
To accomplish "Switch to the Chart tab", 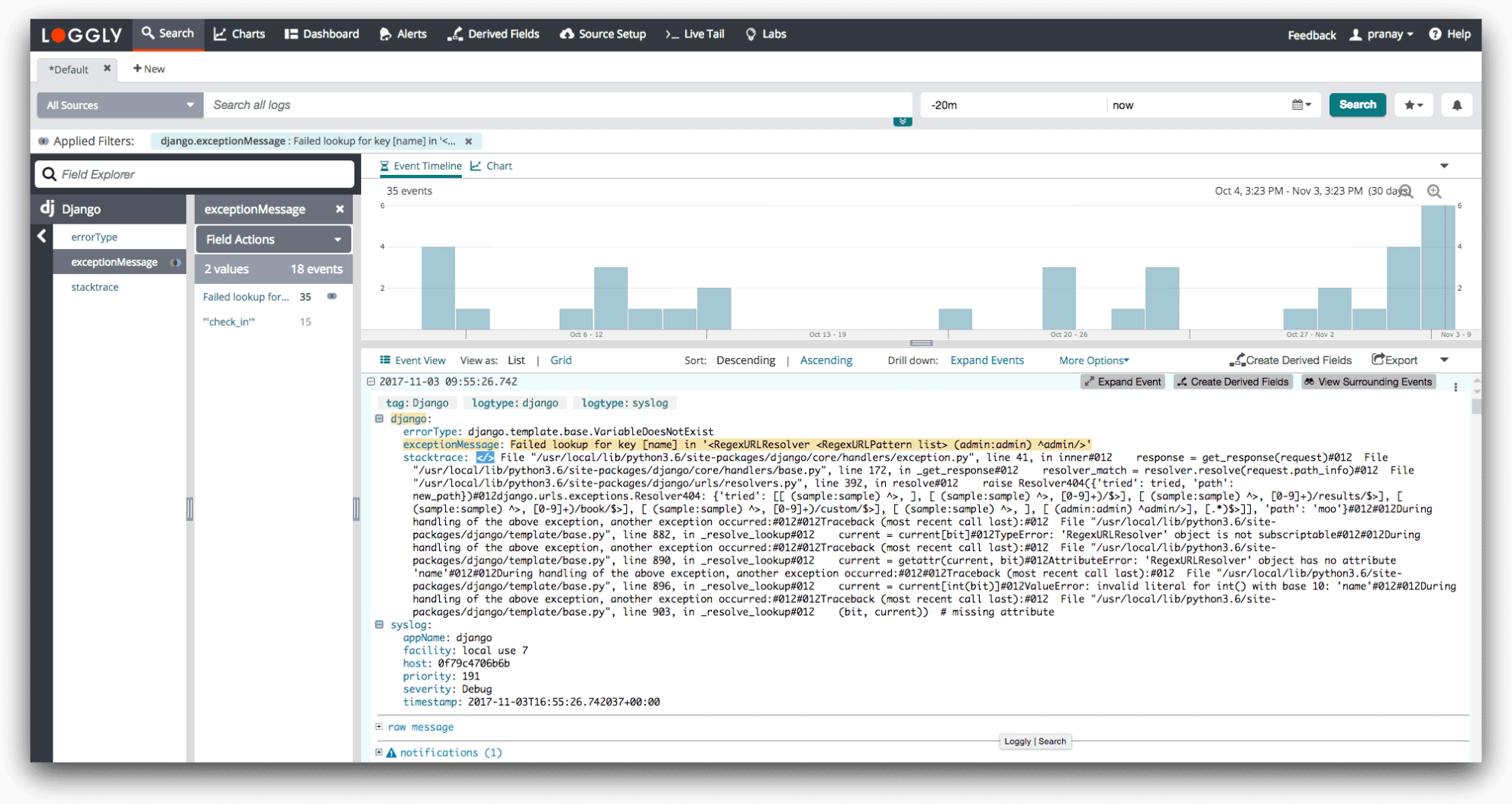I will (493, 166).
